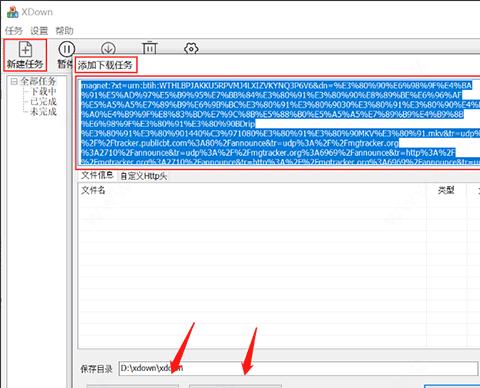Image resolution: width=480 pixels, height=388 pixels.
Task: Open the 帮助 menu
Action: pyautogui.click(x=64, y=31)
